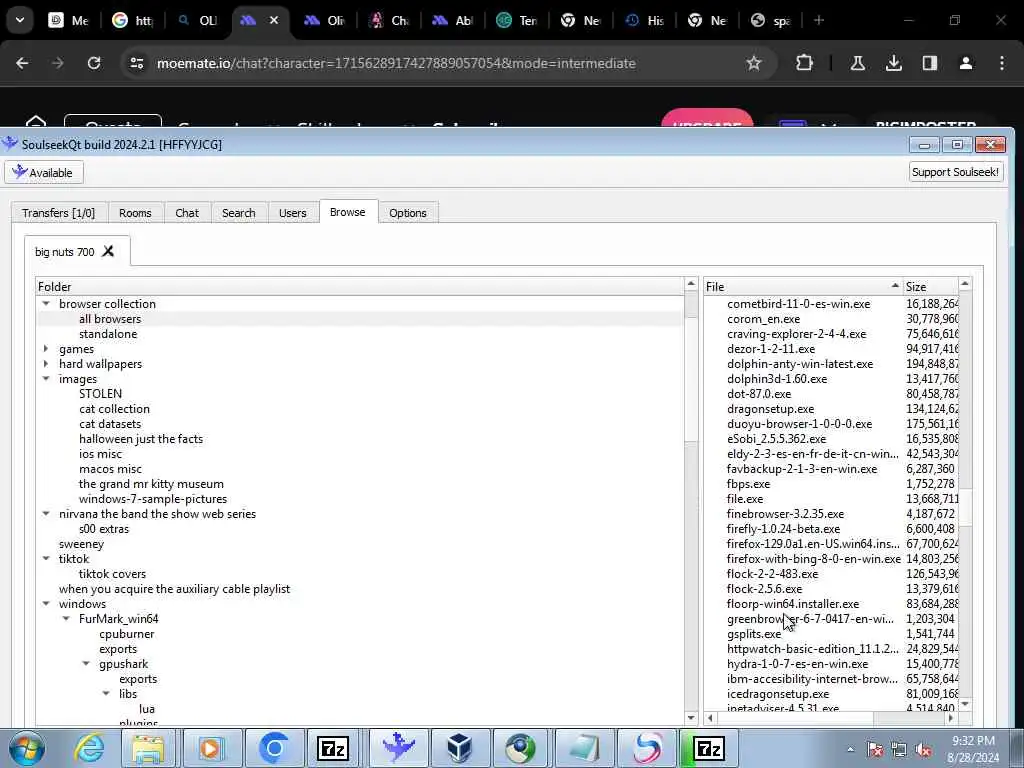Select the 'standalone' folder
This screenshot has height=768, width=1024.
point(108,334)
